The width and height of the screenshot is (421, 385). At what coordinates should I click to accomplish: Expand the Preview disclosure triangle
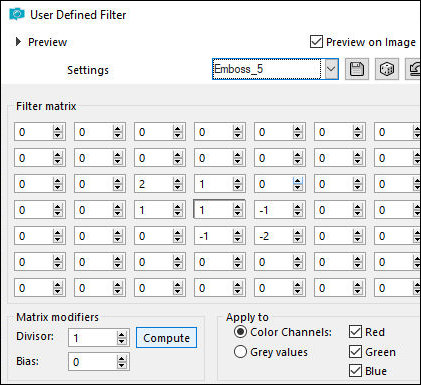(18, 42)
